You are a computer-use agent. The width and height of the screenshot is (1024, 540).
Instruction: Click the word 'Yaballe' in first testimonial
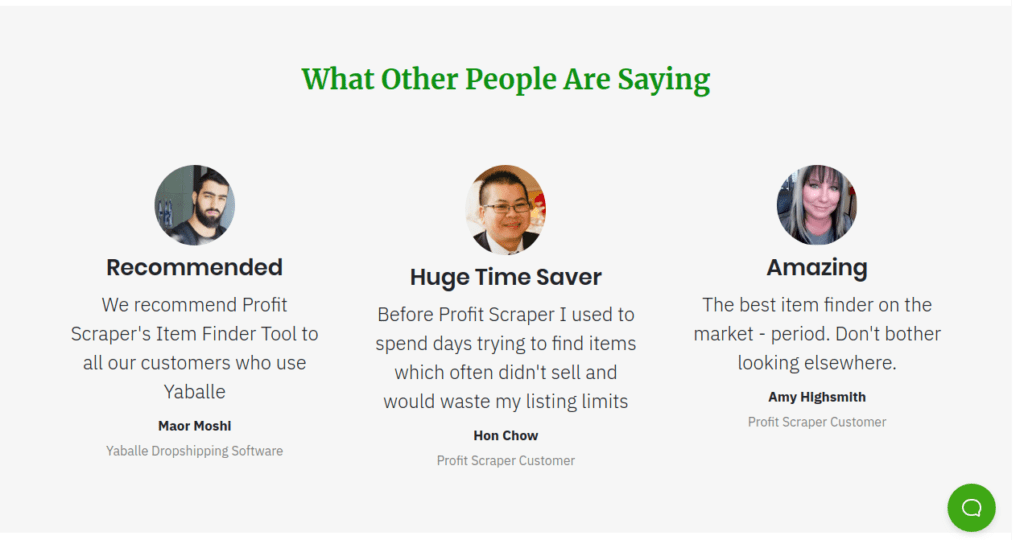point(195,392)
